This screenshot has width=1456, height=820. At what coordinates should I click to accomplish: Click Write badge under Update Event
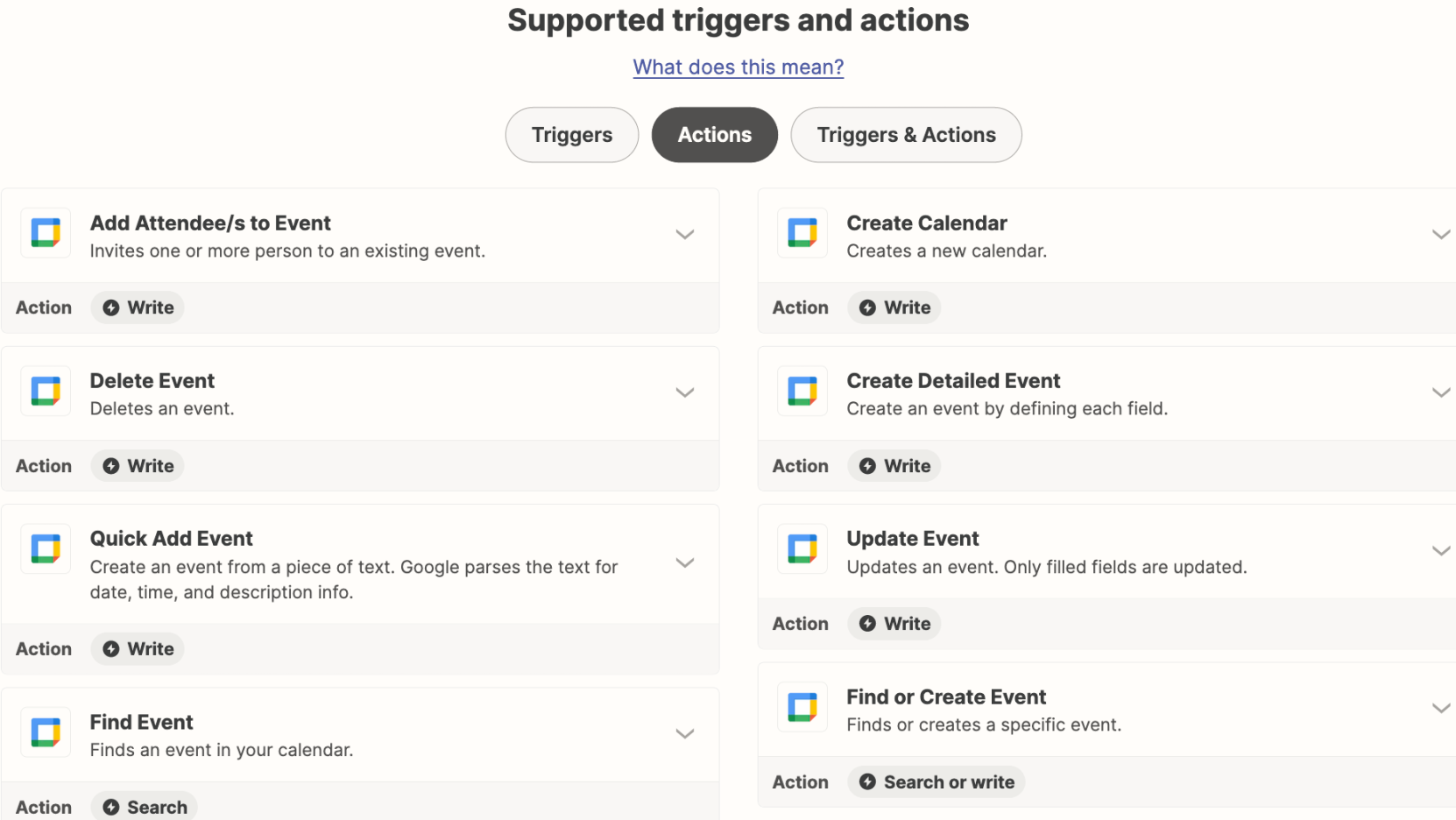click(894, 624)
